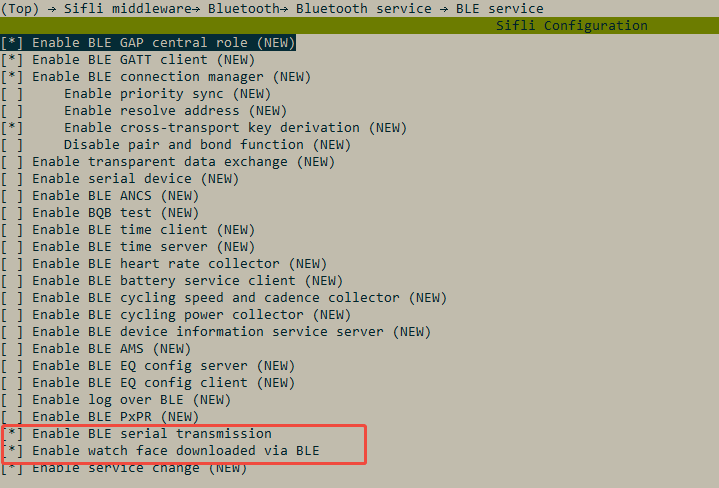This screenshot has width=719, height=488.
Task: Check Disable pair and bond function
Action: pyautogui.click(x=176, y=144)
